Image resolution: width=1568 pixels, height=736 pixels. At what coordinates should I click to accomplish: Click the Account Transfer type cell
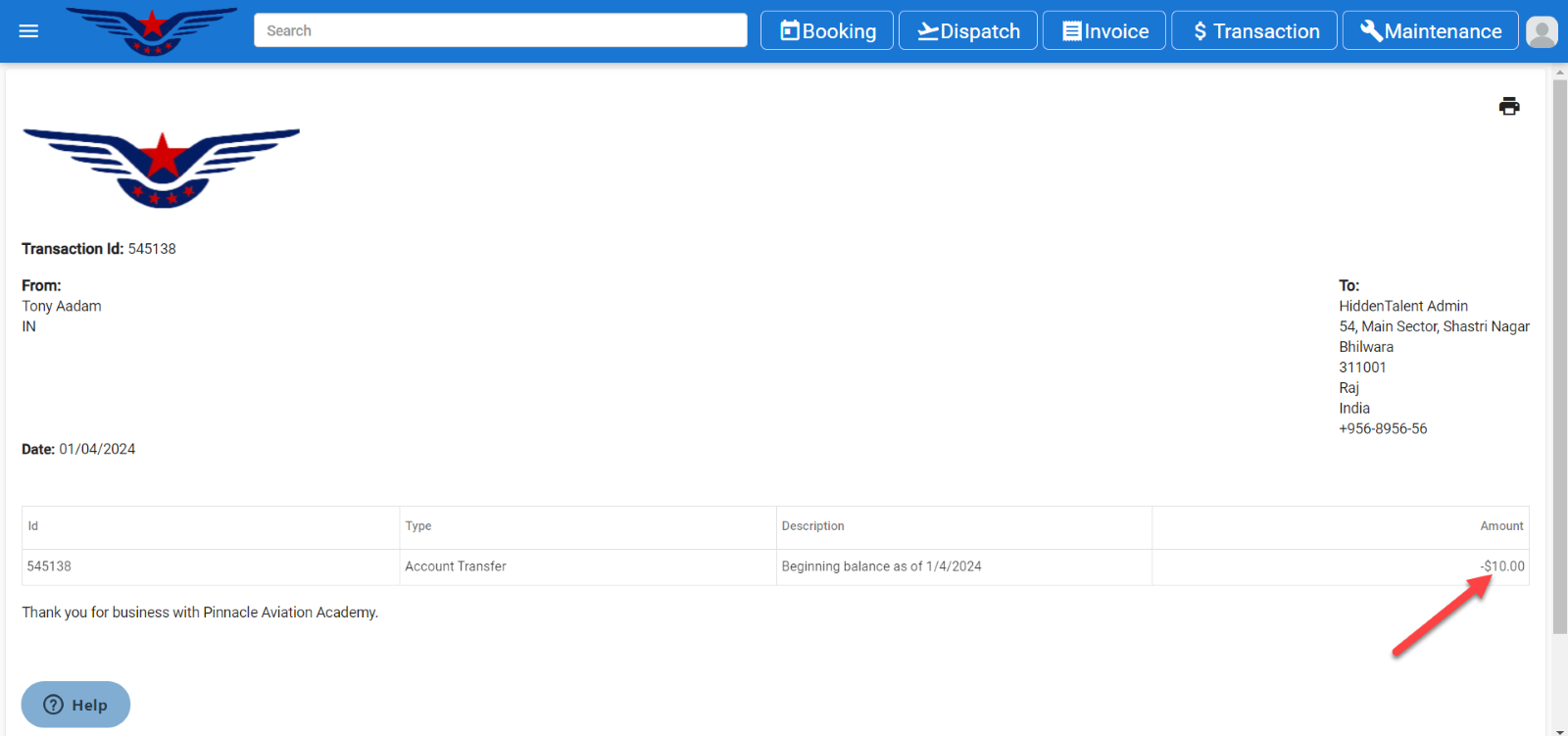click(x=456, y=566)
